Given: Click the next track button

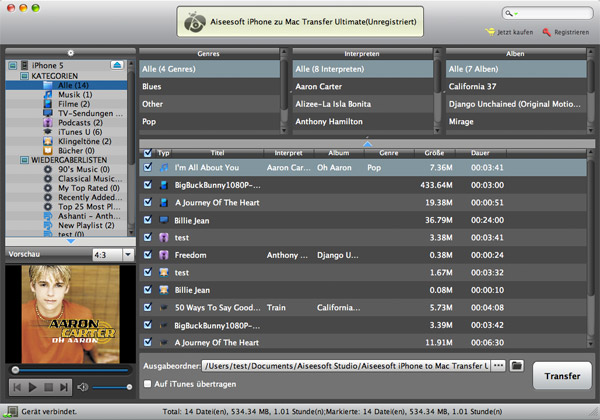Looking at the screenshot, I should coord(64,387).
